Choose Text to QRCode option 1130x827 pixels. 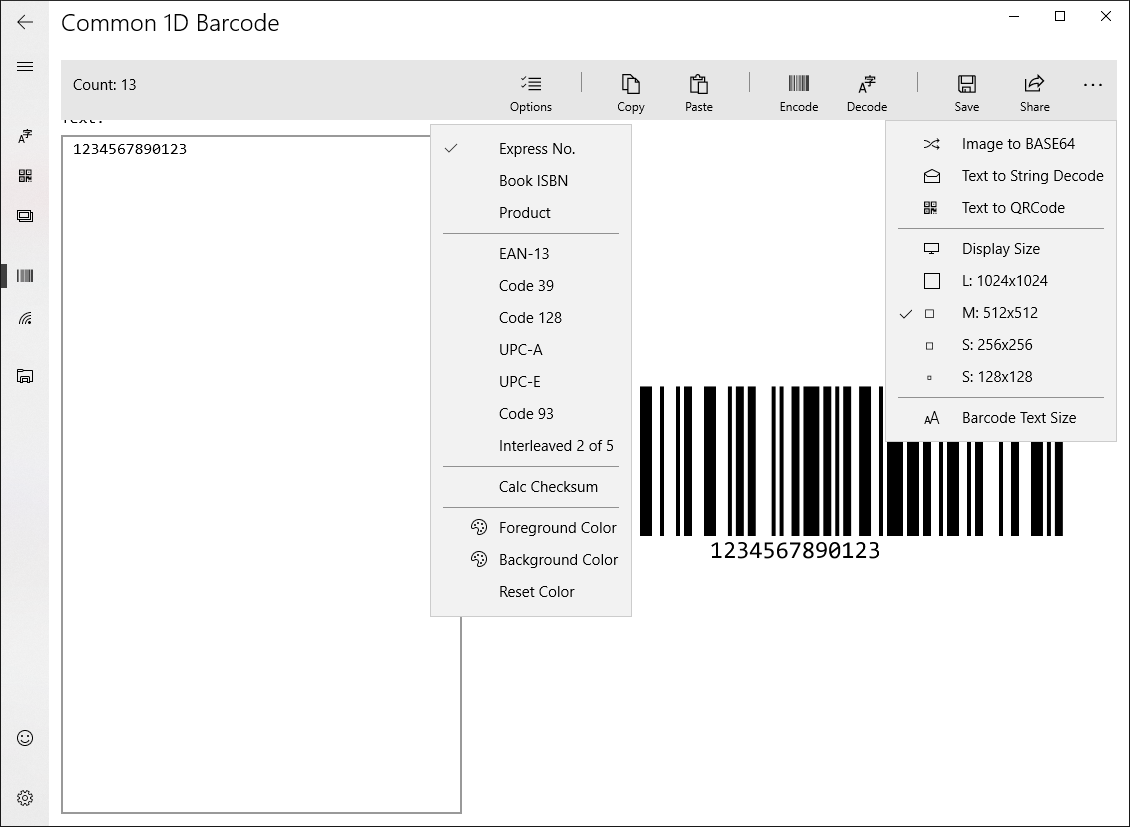click(x=1001, y=208)
